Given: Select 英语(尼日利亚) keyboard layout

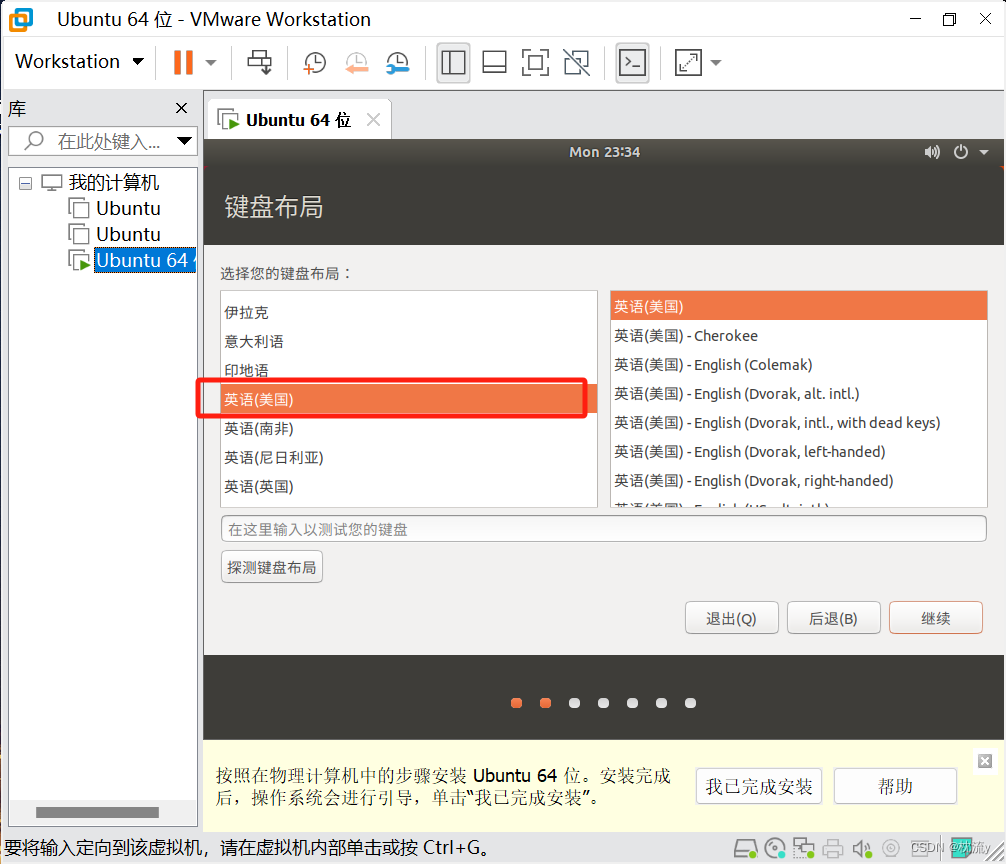Looking at the screenshot, I should pos(409,457).
